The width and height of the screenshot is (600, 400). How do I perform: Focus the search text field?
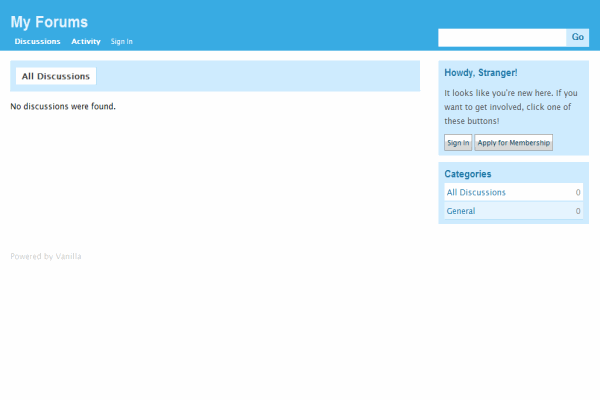tap(502, 38)
